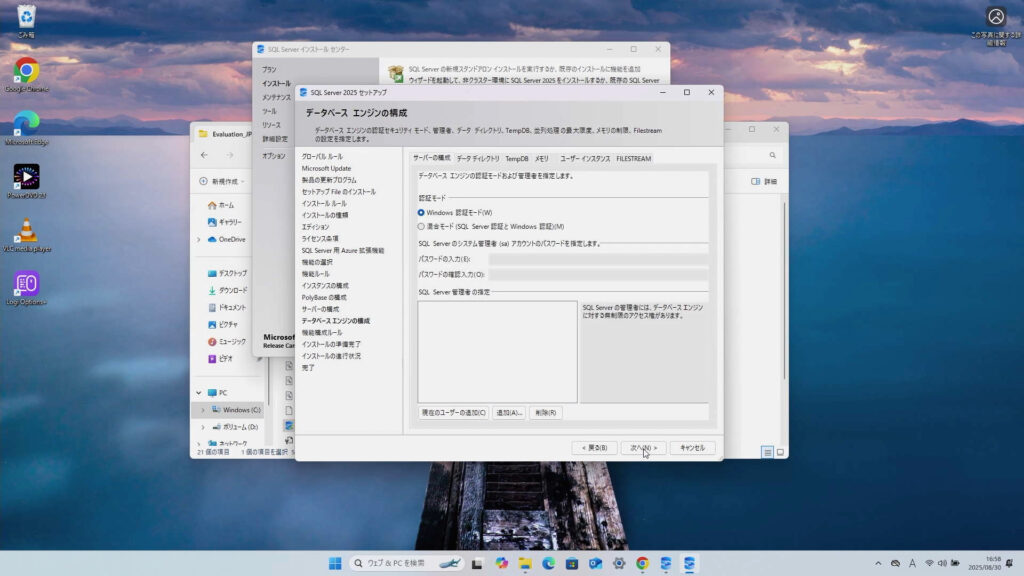Open ギャラリー in the Explorer sidebar

click(x=225, y=222)
